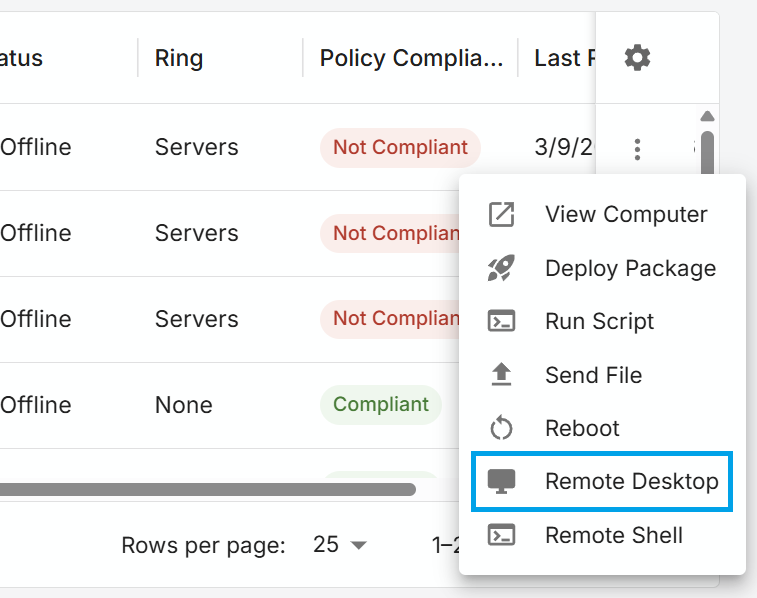
Task: Open the rows per page dropdown
Action: click(340, 545)
